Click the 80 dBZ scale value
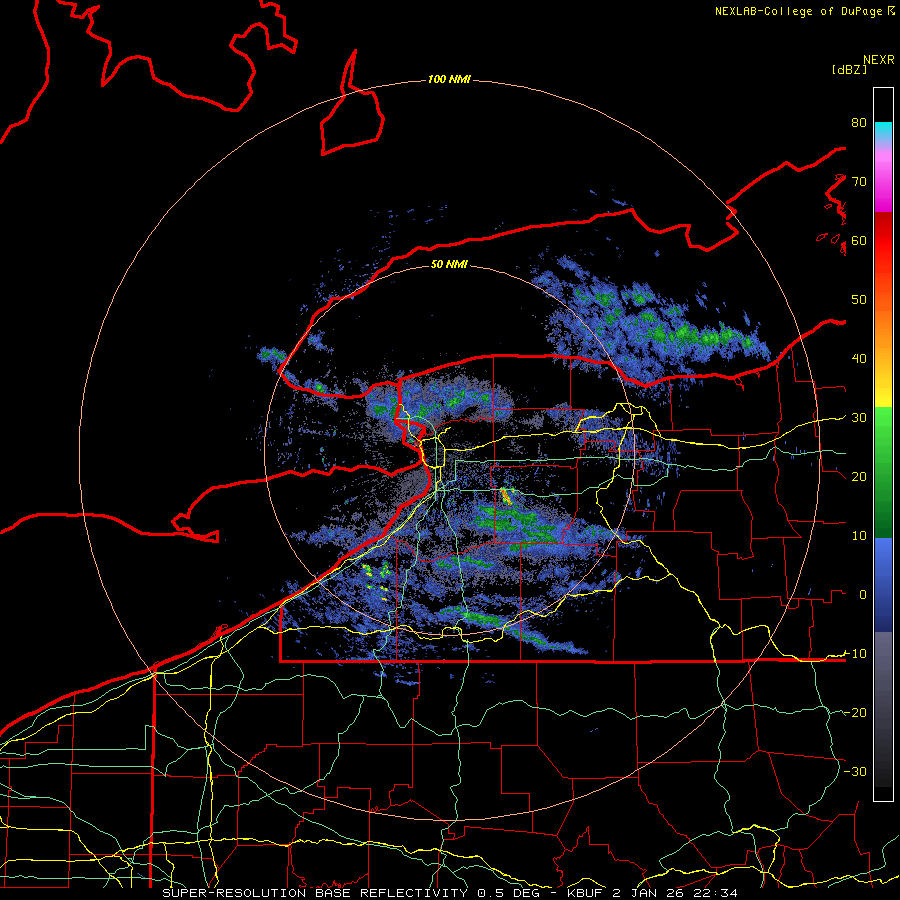Screen dimensions: 900x900 pyautogui.click(x=859, y=122)
